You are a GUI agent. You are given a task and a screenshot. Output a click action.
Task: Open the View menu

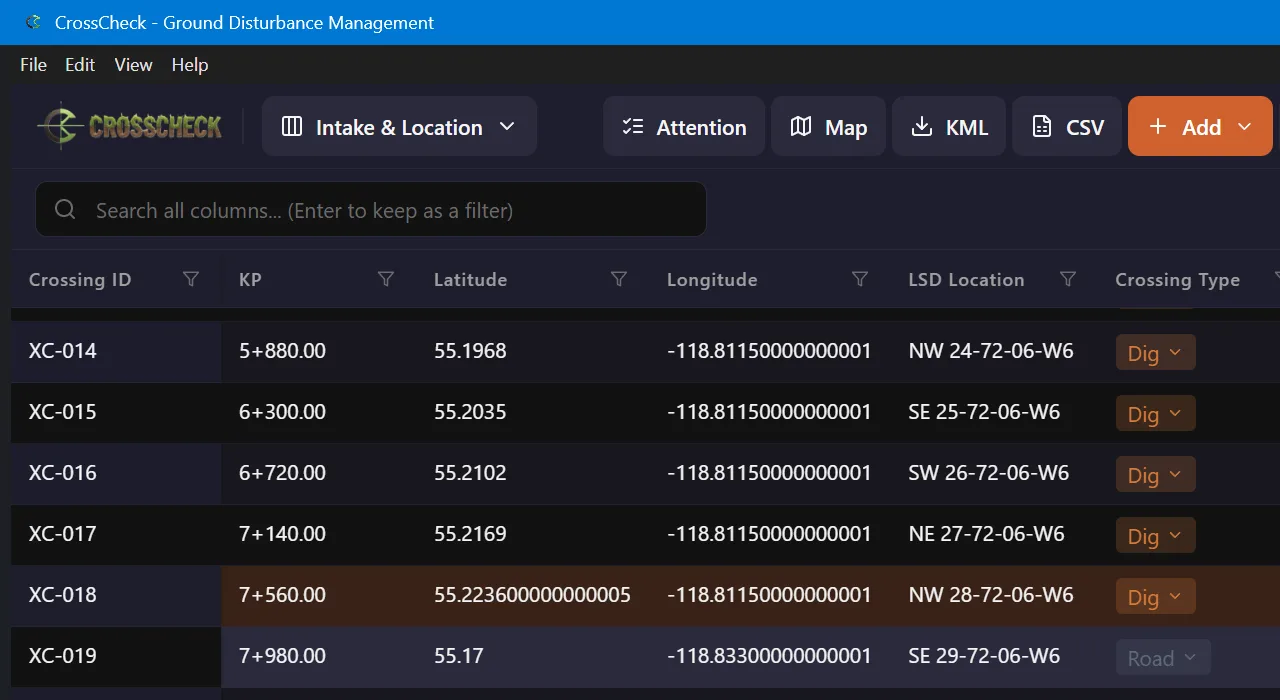click(133, 65)
